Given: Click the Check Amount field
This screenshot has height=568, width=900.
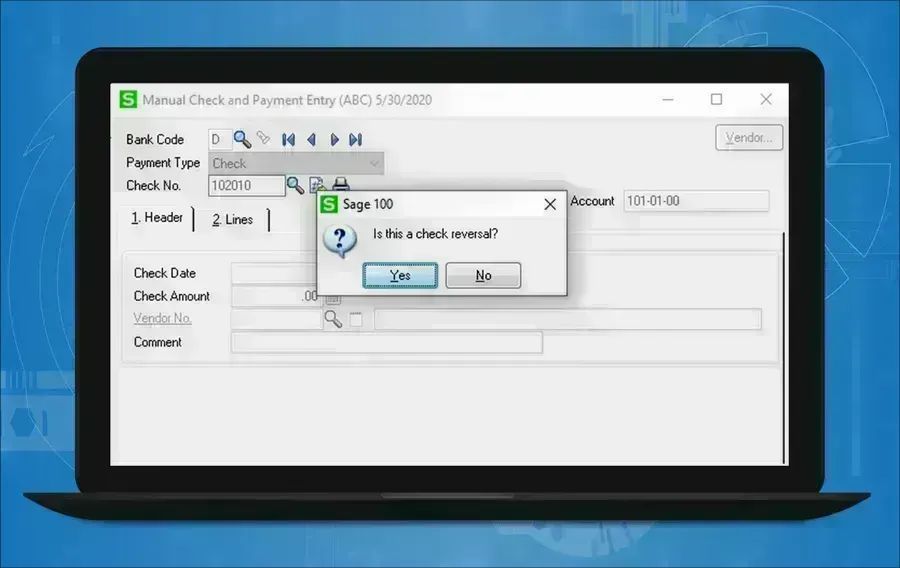Looking at the screenshot, I should click(x=274, y=296).
